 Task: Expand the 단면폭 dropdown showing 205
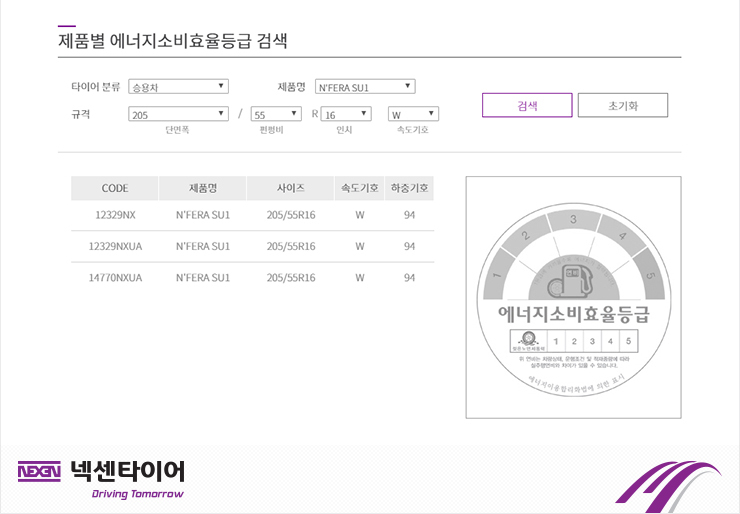(178, 114)
